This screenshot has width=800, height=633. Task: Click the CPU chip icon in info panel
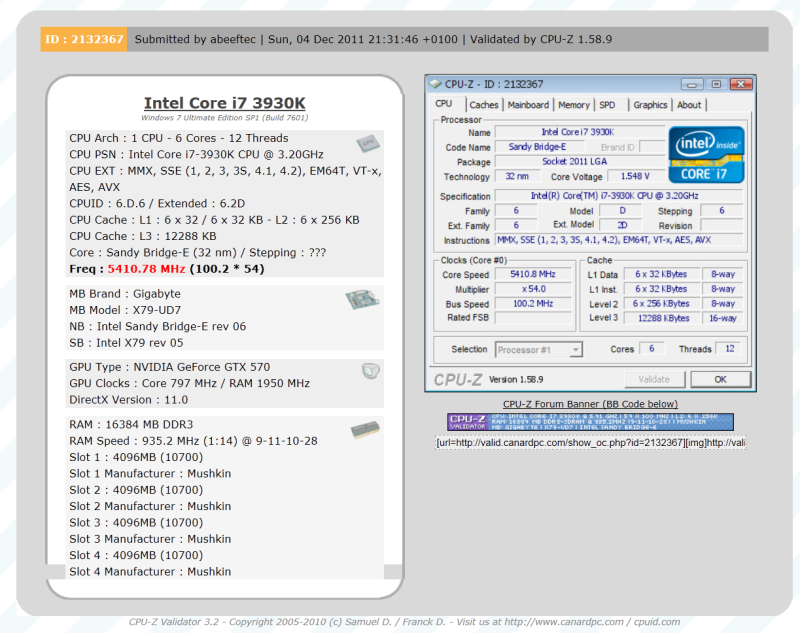point(366,144)
